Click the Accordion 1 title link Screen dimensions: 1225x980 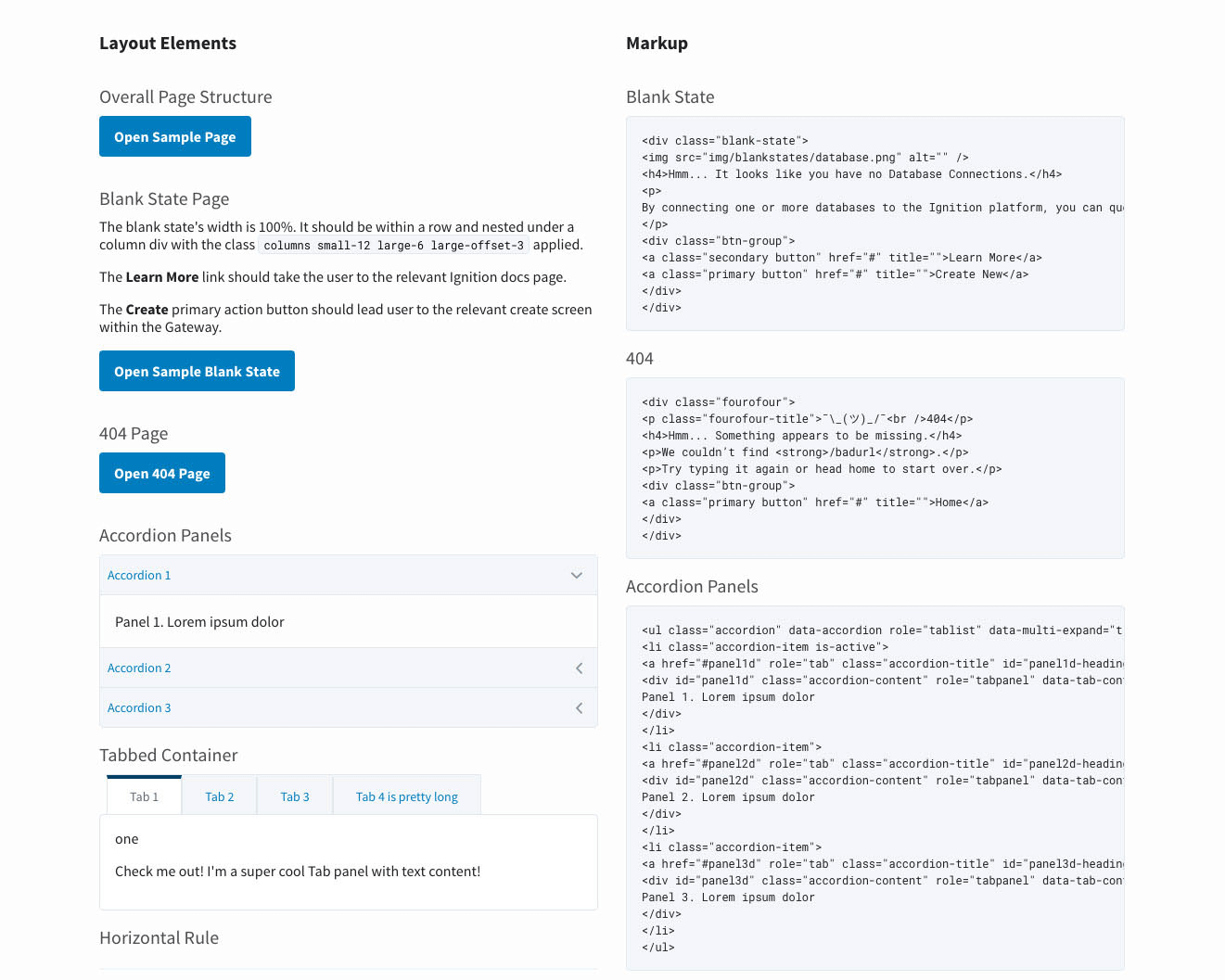coord(139,576)
